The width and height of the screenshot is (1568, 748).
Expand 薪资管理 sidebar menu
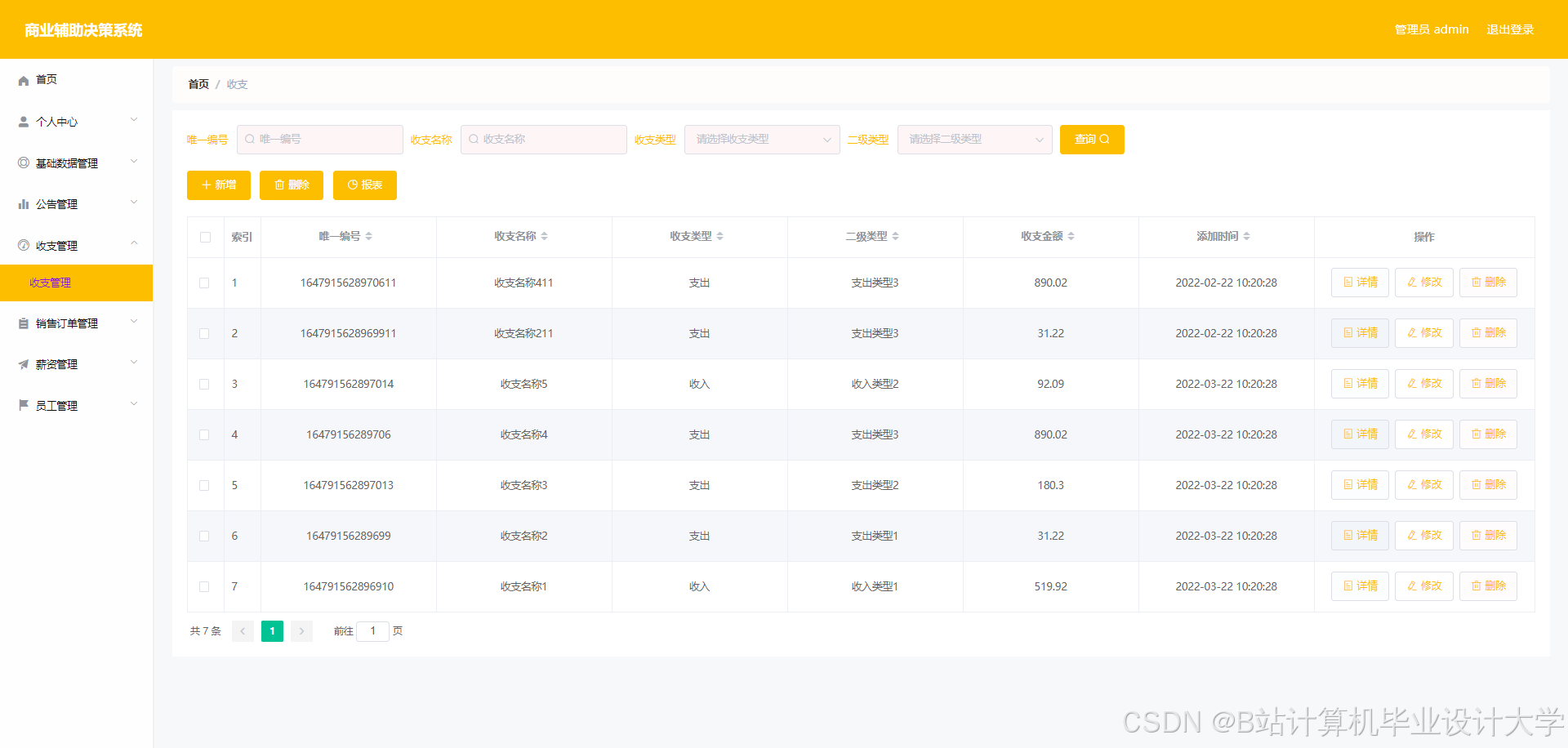77,364
